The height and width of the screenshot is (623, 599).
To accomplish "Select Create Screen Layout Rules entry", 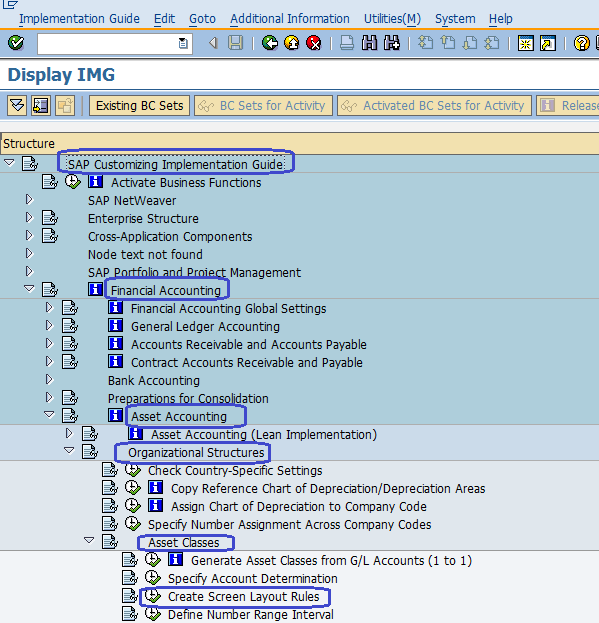I will 243,596.
